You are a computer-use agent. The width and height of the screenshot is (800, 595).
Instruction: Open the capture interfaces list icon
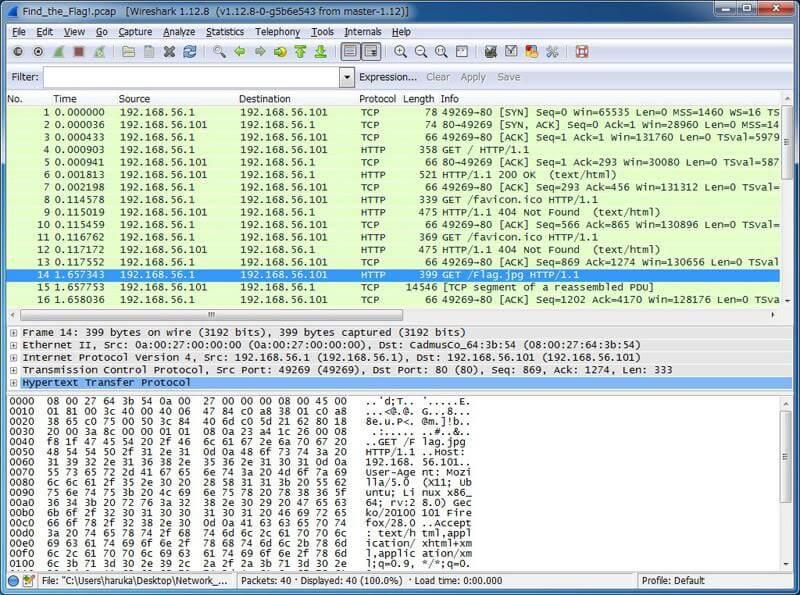pyautogui.click(x=18, y=52)
